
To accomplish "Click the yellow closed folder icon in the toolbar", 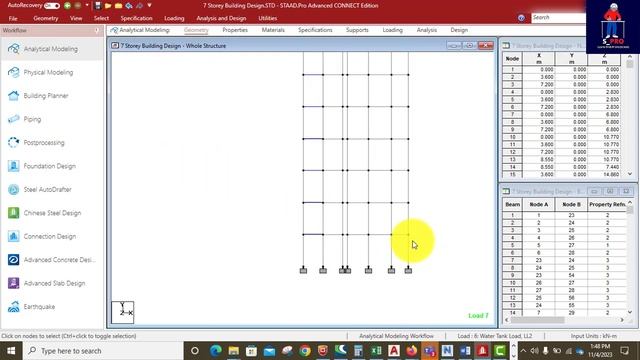I will point(118,6).
